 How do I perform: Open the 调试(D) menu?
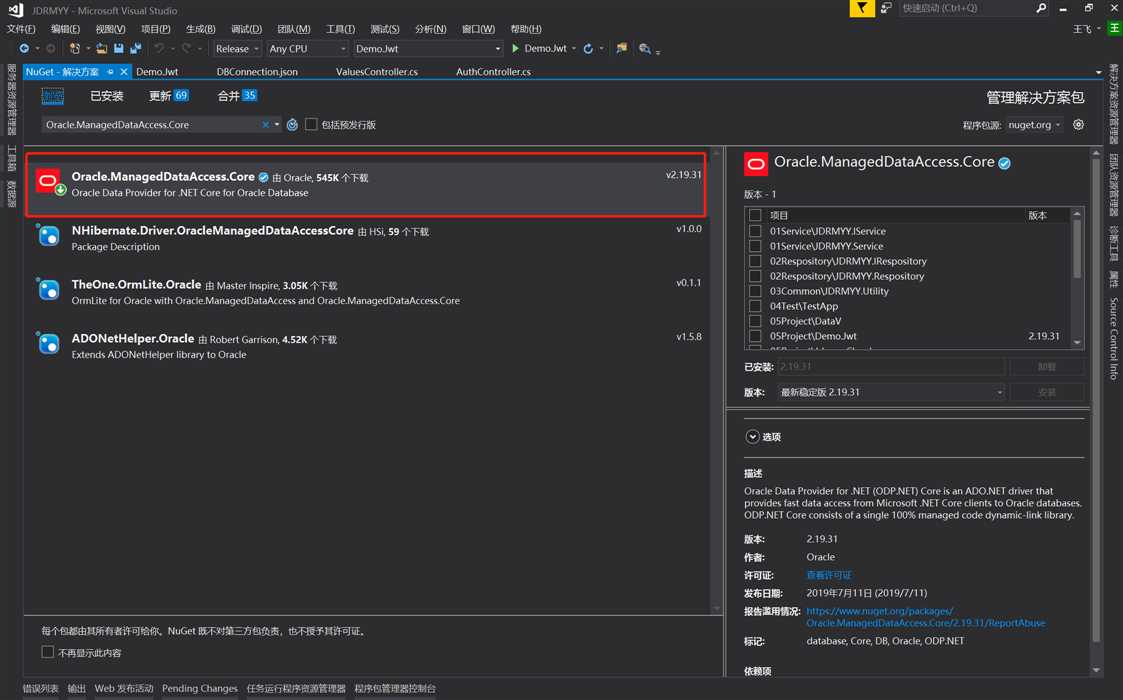[x=246, y=29]
